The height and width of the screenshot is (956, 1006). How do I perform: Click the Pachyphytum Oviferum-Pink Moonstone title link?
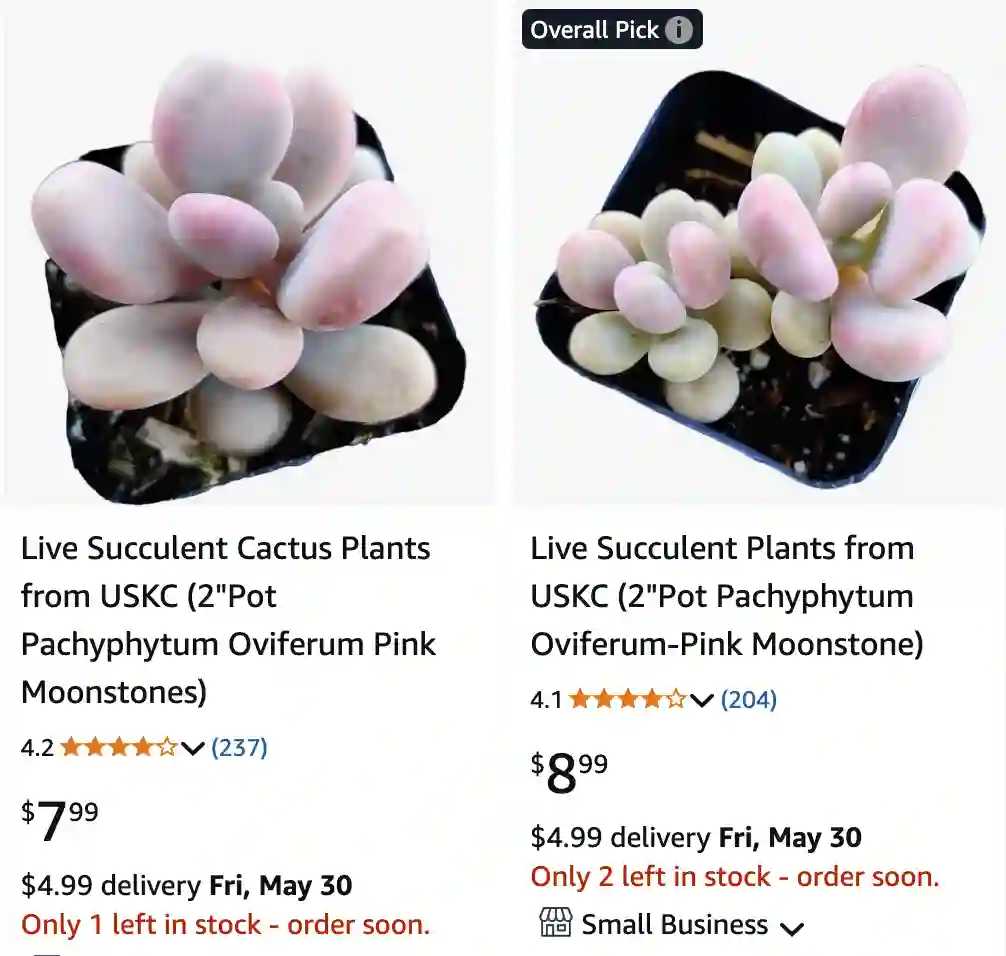[720, 596]
